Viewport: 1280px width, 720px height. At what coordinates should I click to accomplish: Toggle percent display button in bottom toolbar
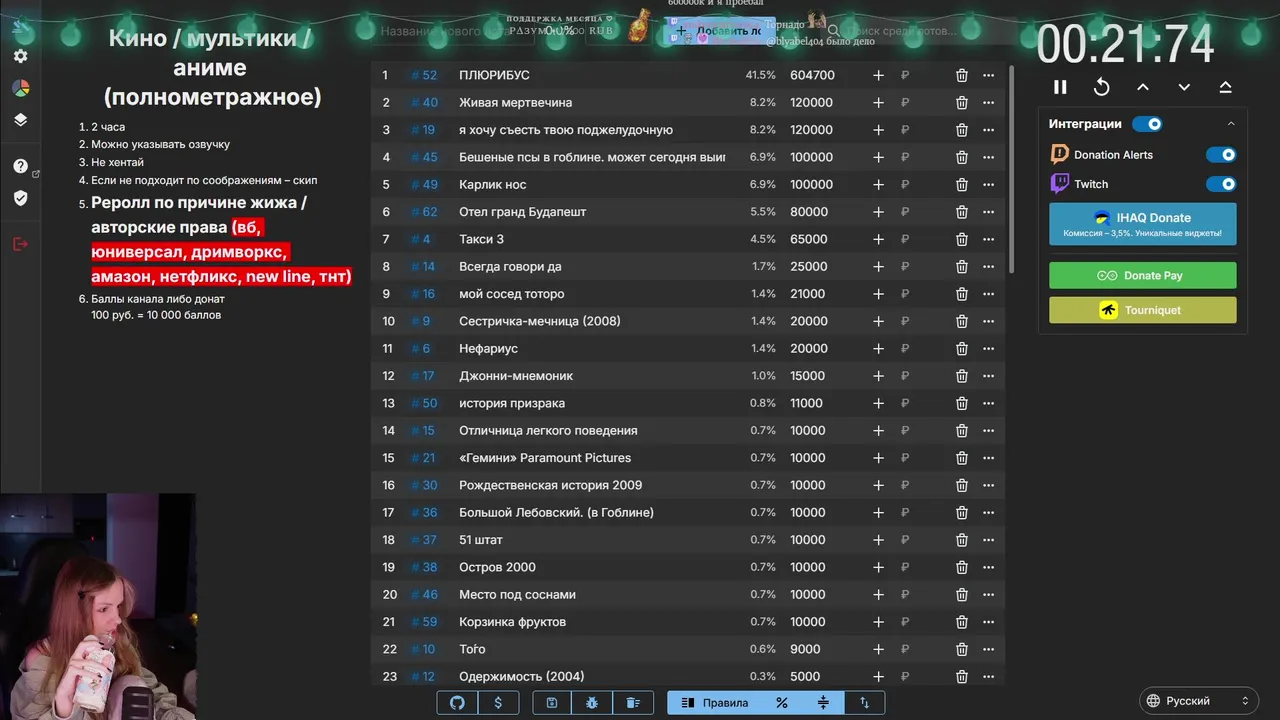(x=782, y=703)
